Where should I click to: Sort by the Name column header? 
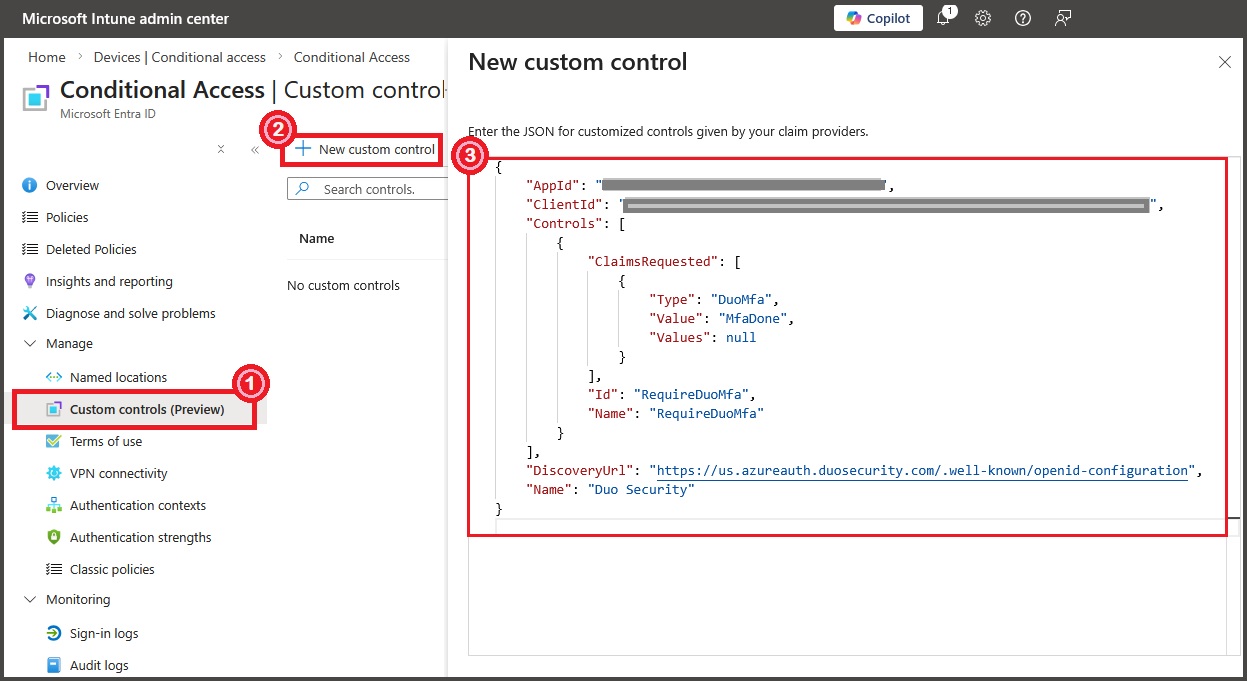click(317, 238)
